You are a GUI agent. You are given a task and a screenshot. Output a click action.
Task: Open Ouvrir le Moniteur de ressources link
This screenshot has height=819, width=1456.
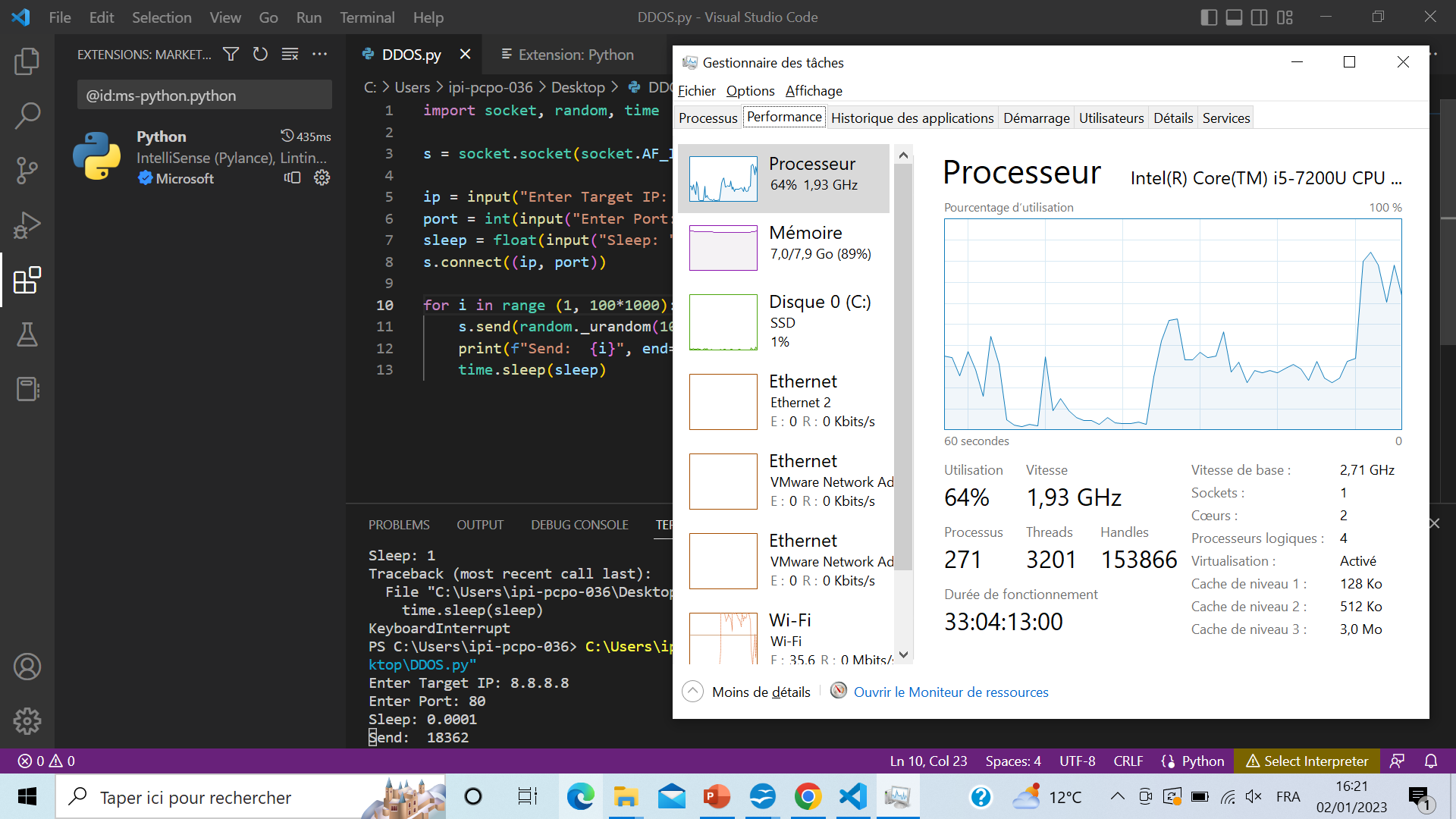(x=951, y=692)
